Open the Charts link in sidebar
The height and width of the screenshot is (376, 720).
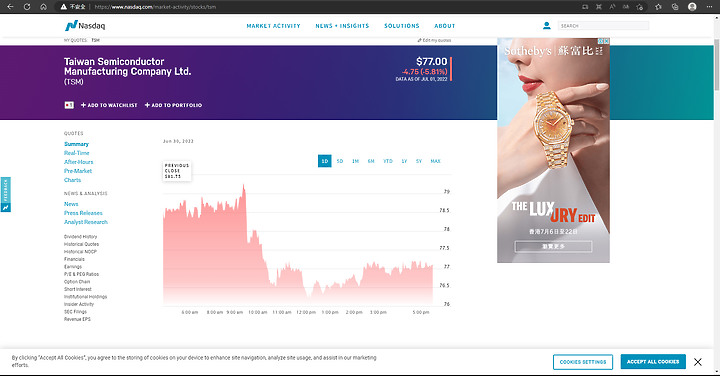pos(73,180)
